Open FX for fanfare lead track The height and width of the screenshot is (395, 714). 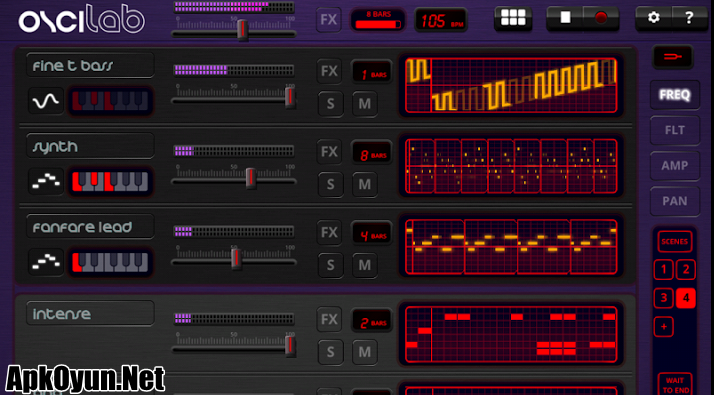tap(329, 232)
